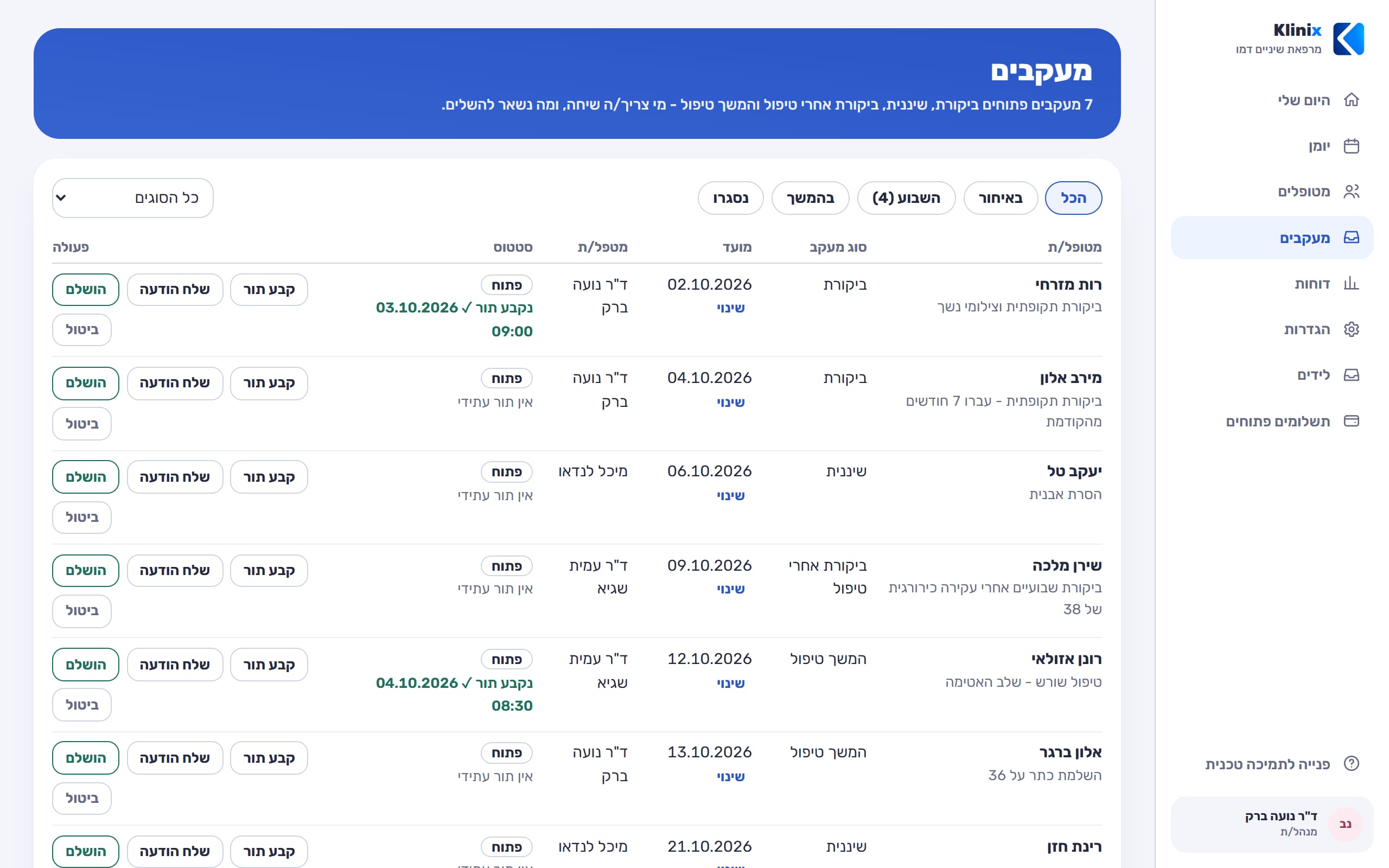The height and width of the screenshot is (868, 1389).
Task: Click ביטול for שירן מלכה
Action: click(x=82, y=611)
